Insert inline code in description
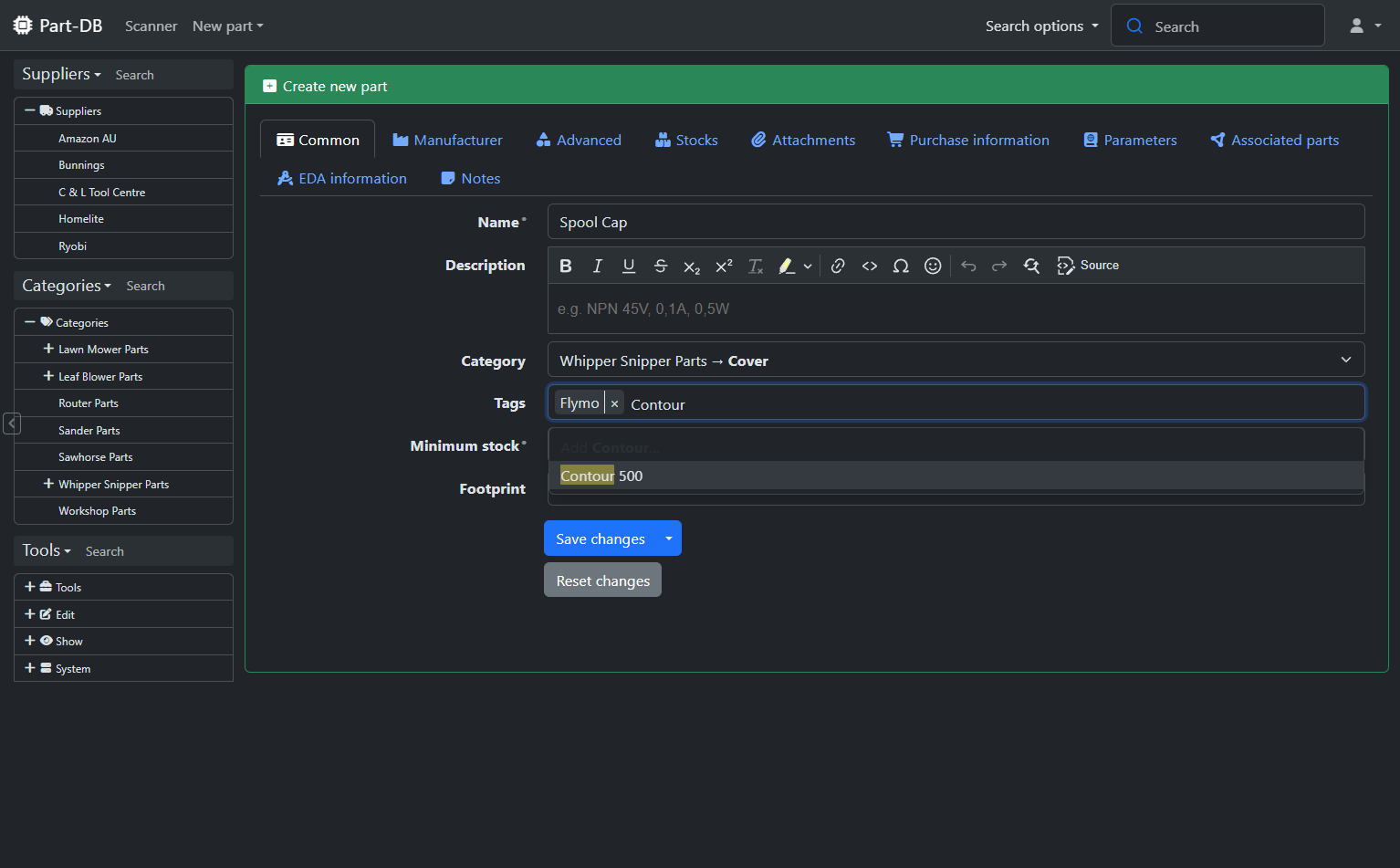Viewport: 1400px width, 868px height. click(870, 266)
